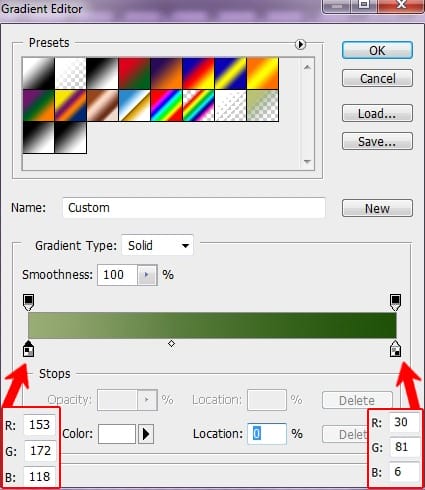The height and width of the screenshot is (490, 425).
Task: Pick the Blue, Red, Yellow preset
Action: tap(199, 73)
